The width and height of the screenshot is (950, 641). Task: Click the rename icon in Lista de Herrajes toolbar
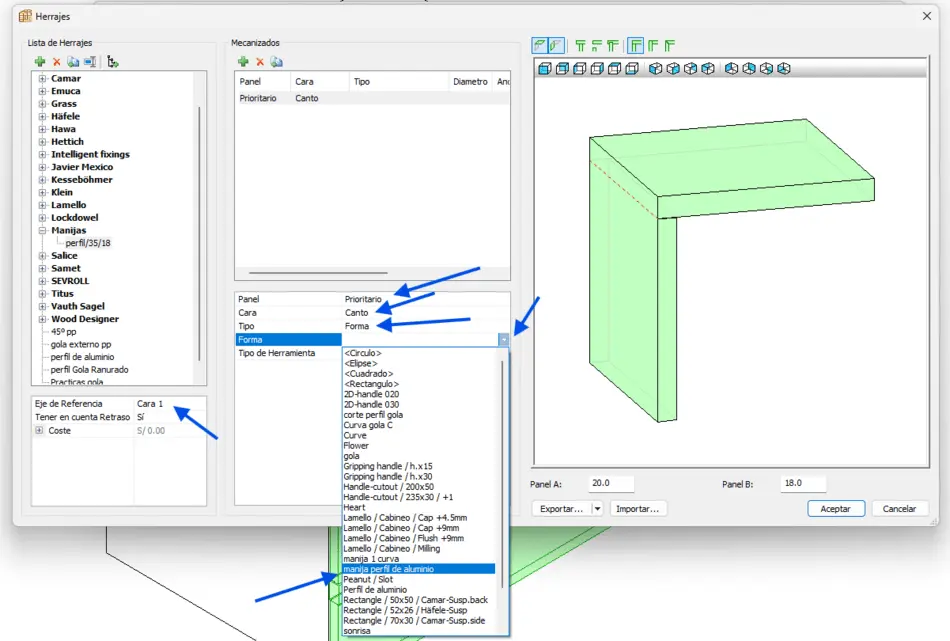pos(90,62)
